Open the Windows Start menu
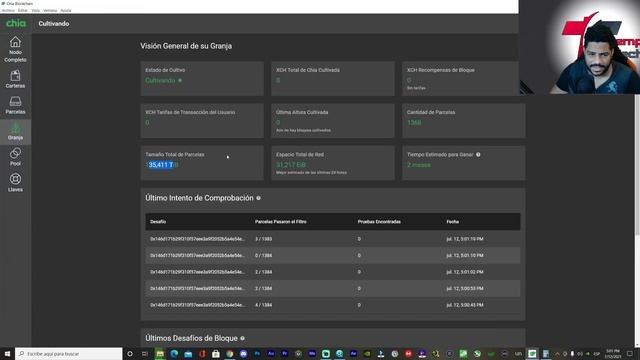The width and height of the screenshot is (640, 360). (x=7, y=354)
